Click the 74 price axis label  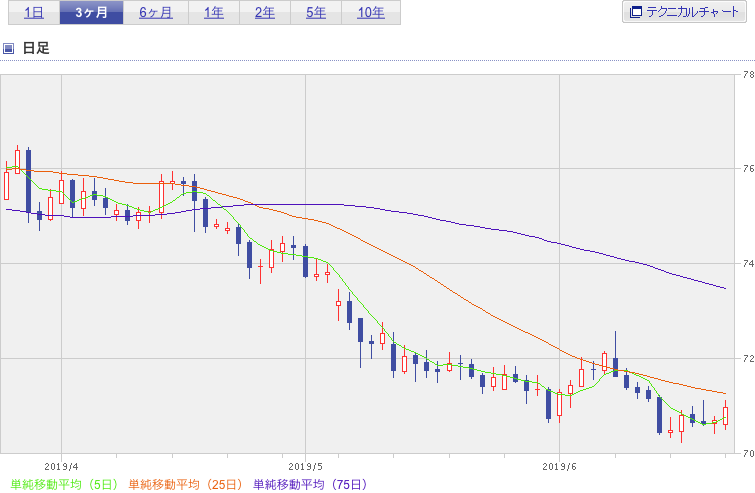click(748, 263)
